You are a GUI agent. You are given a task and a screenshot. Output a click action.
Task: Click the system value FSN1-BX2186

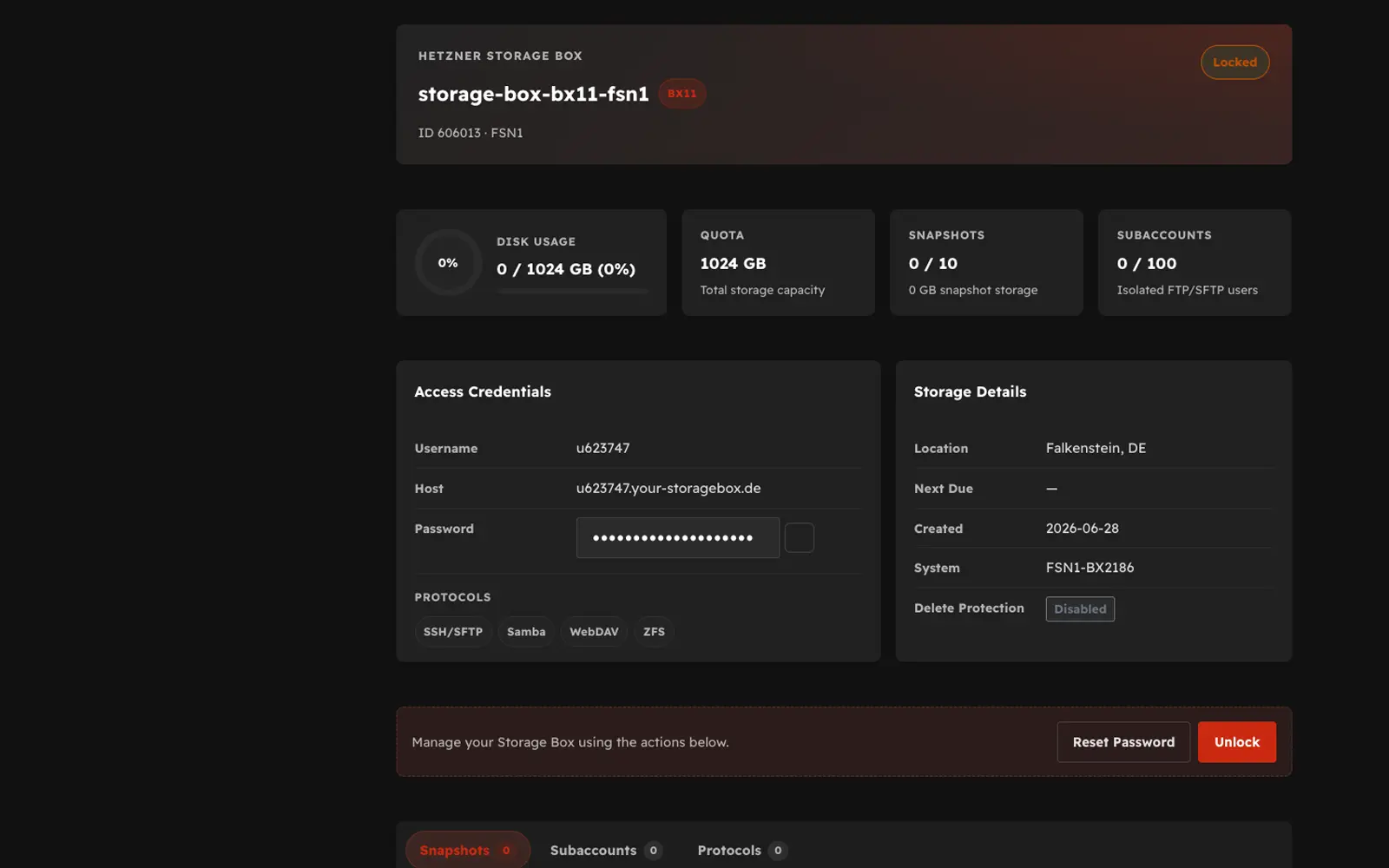click(1089, 568)
